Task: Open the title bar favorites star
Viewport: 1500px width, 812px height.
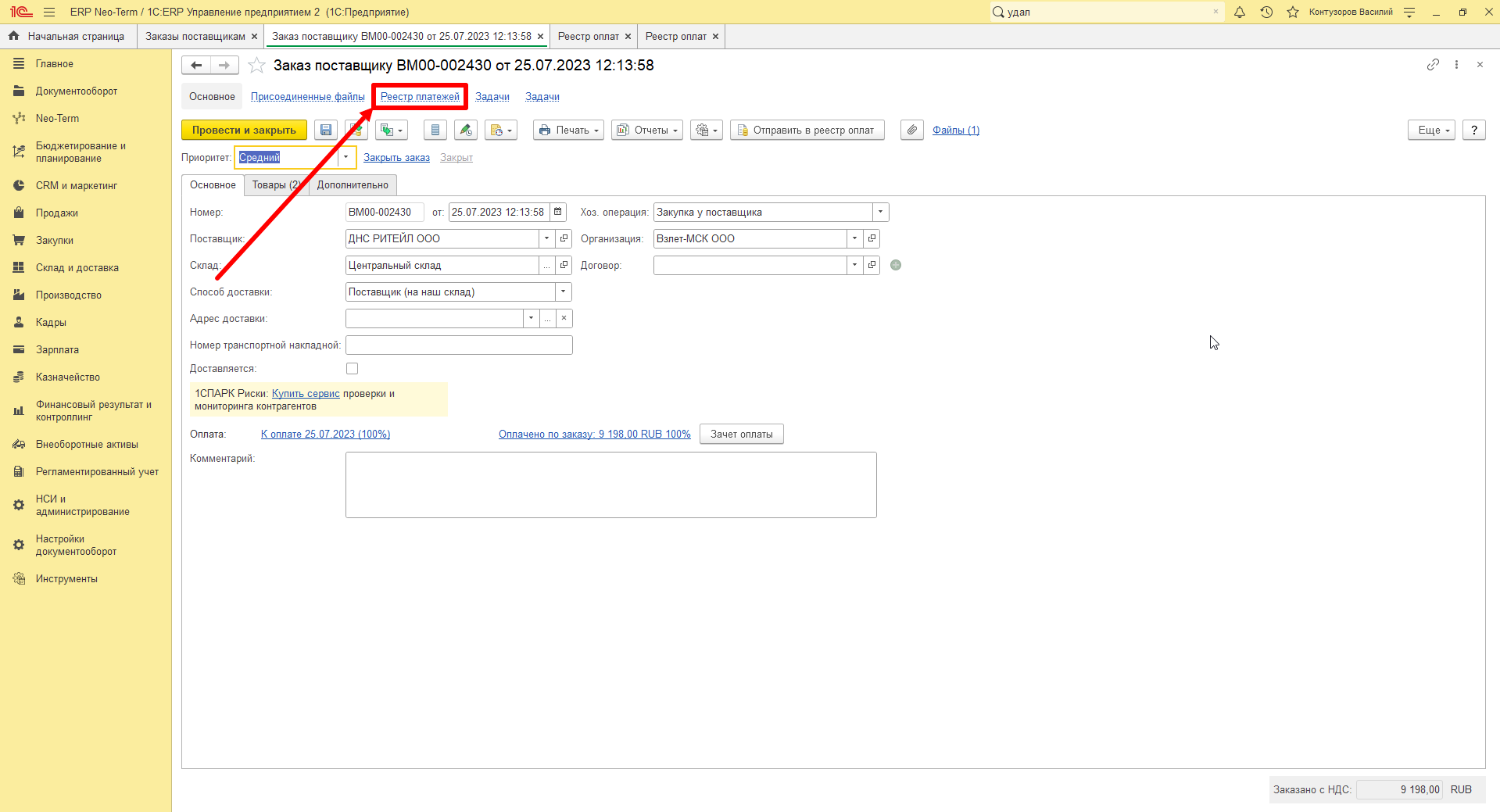Action: pos(1293,12)
